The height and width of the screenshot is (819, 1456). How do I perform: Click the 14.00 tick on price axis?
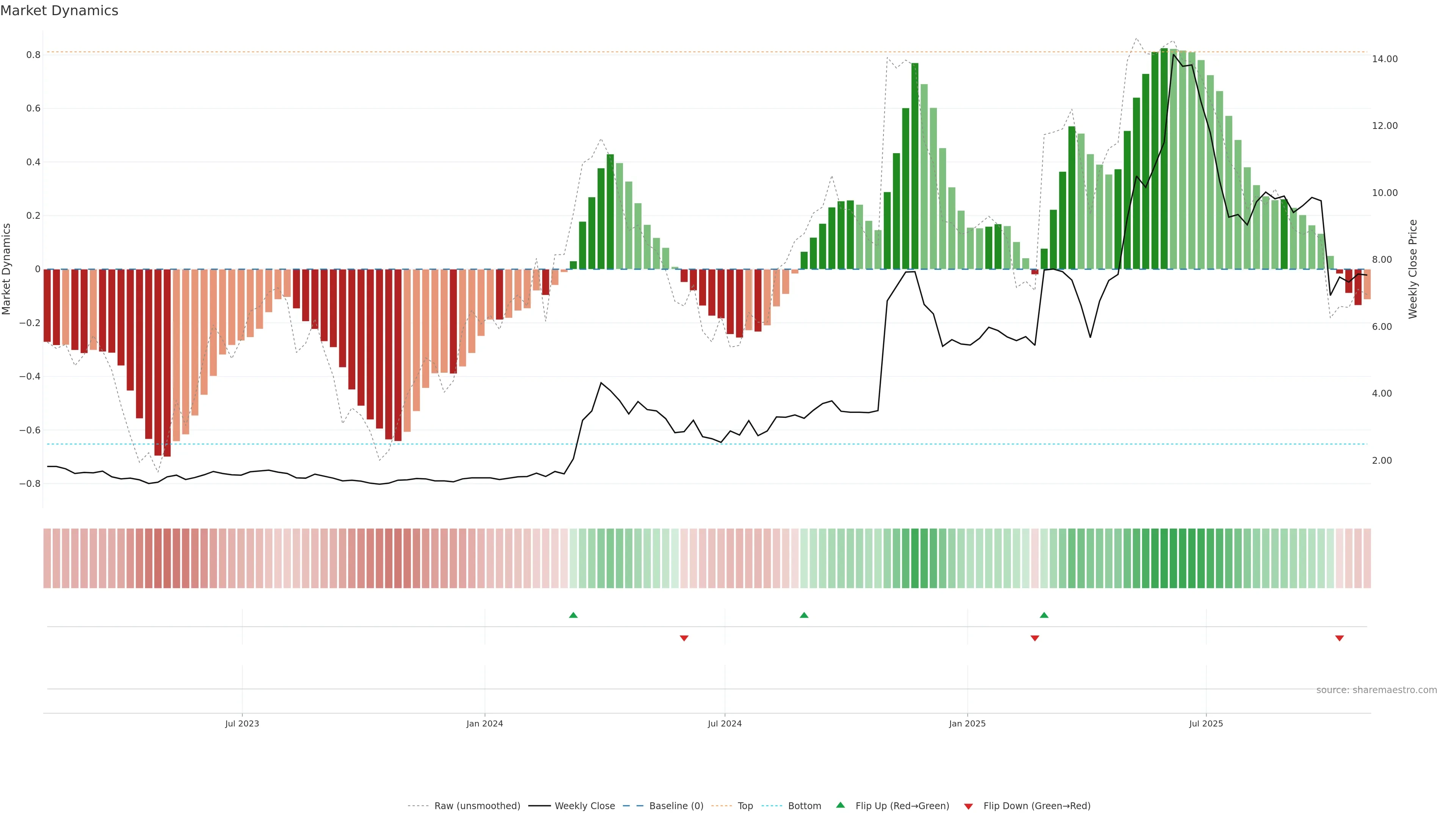click(1384, 59)
